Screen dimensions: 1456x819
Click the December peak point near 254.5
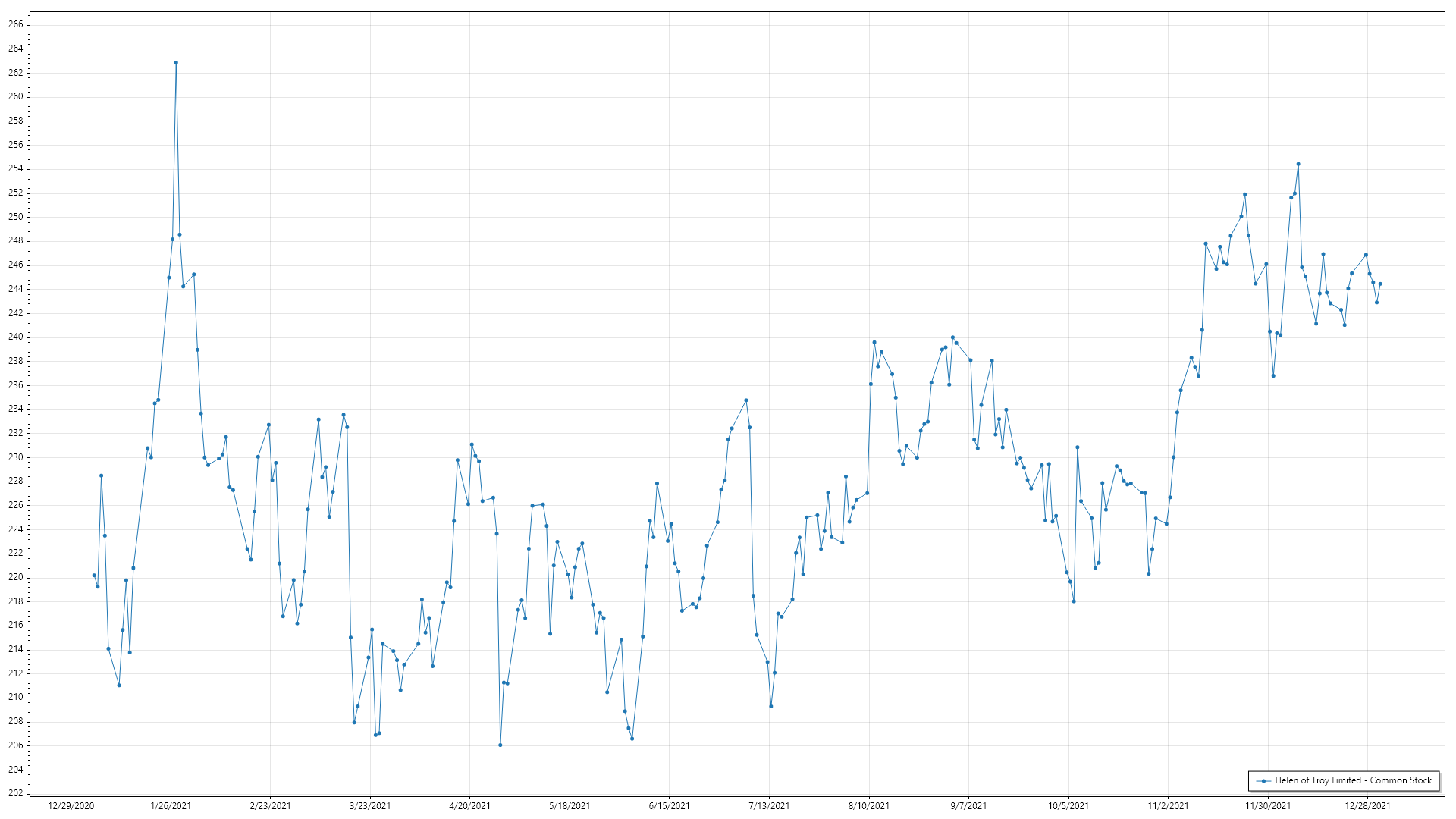click(x=1298, y=164)
